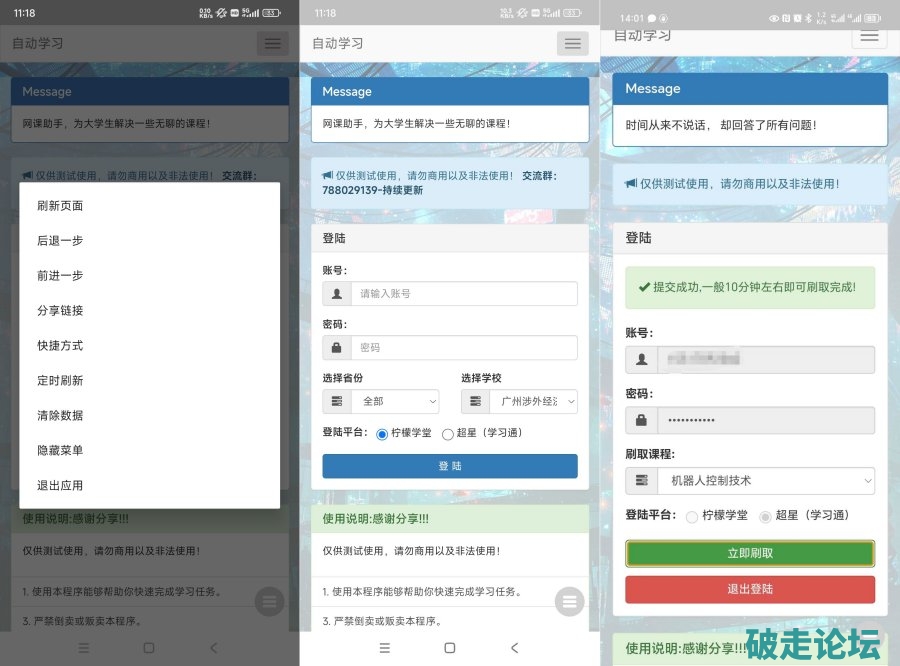Click the server icon beside the 广州涉外经济 school selector
The width and height of the screenshot is (900, 666).
coord(475,401)
